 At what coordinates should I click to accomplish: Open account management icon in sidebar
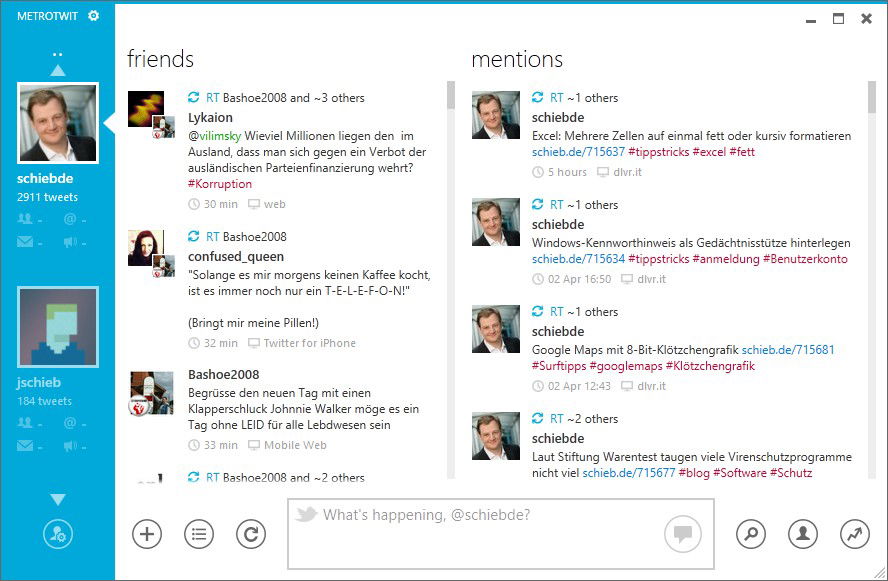58,534
